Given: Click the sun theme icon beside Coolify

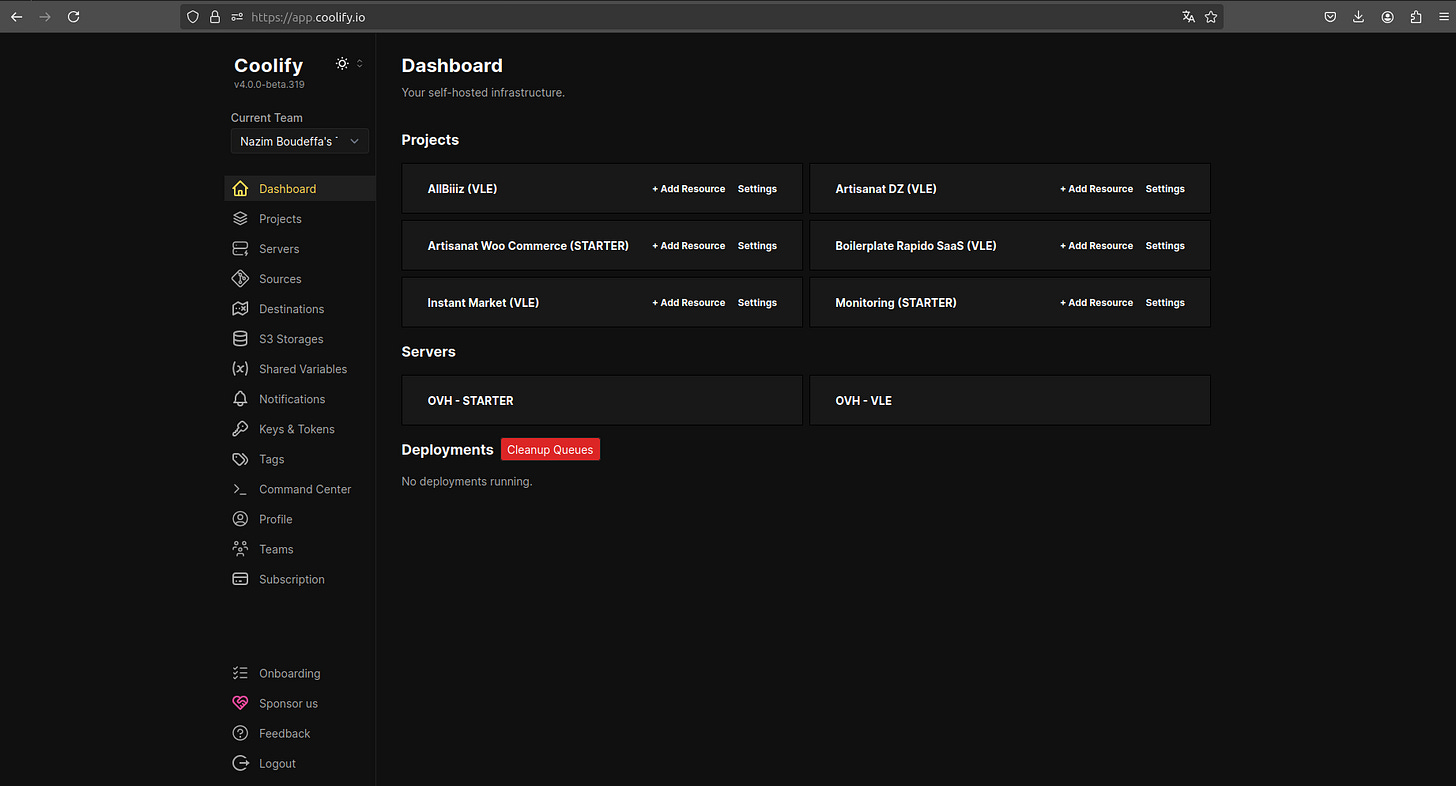Looking at the screenshot, I should 343,63.
